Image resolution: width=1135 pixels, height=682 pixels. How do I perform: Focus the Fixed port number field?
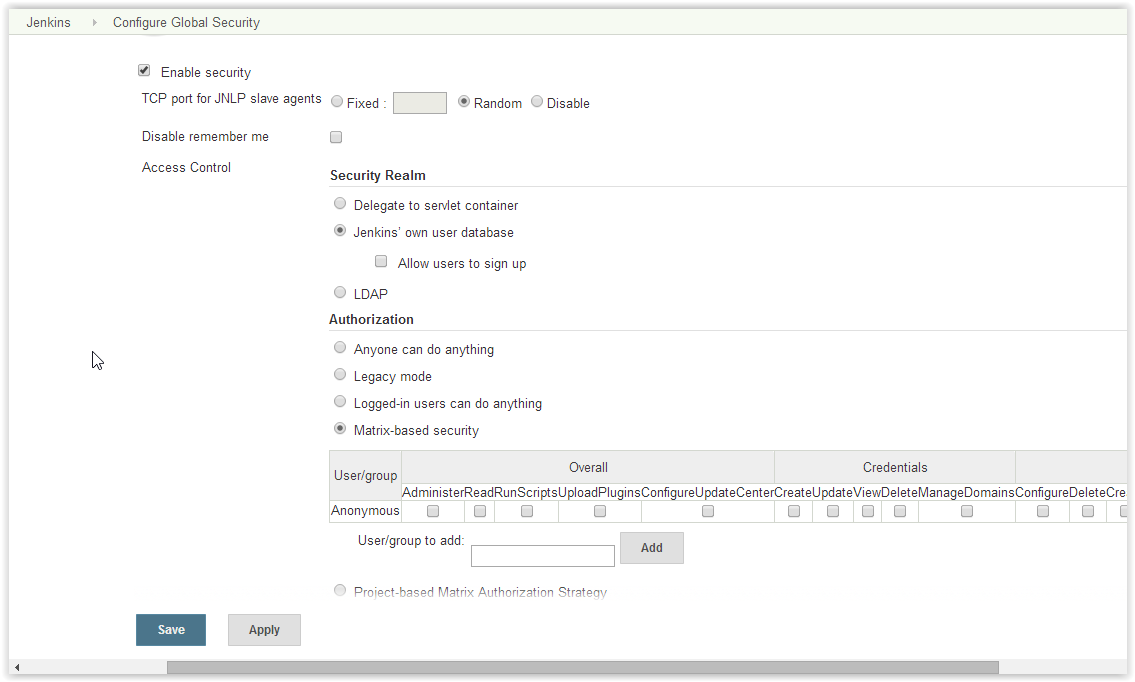pyautogui.click(x=420, y=103)
